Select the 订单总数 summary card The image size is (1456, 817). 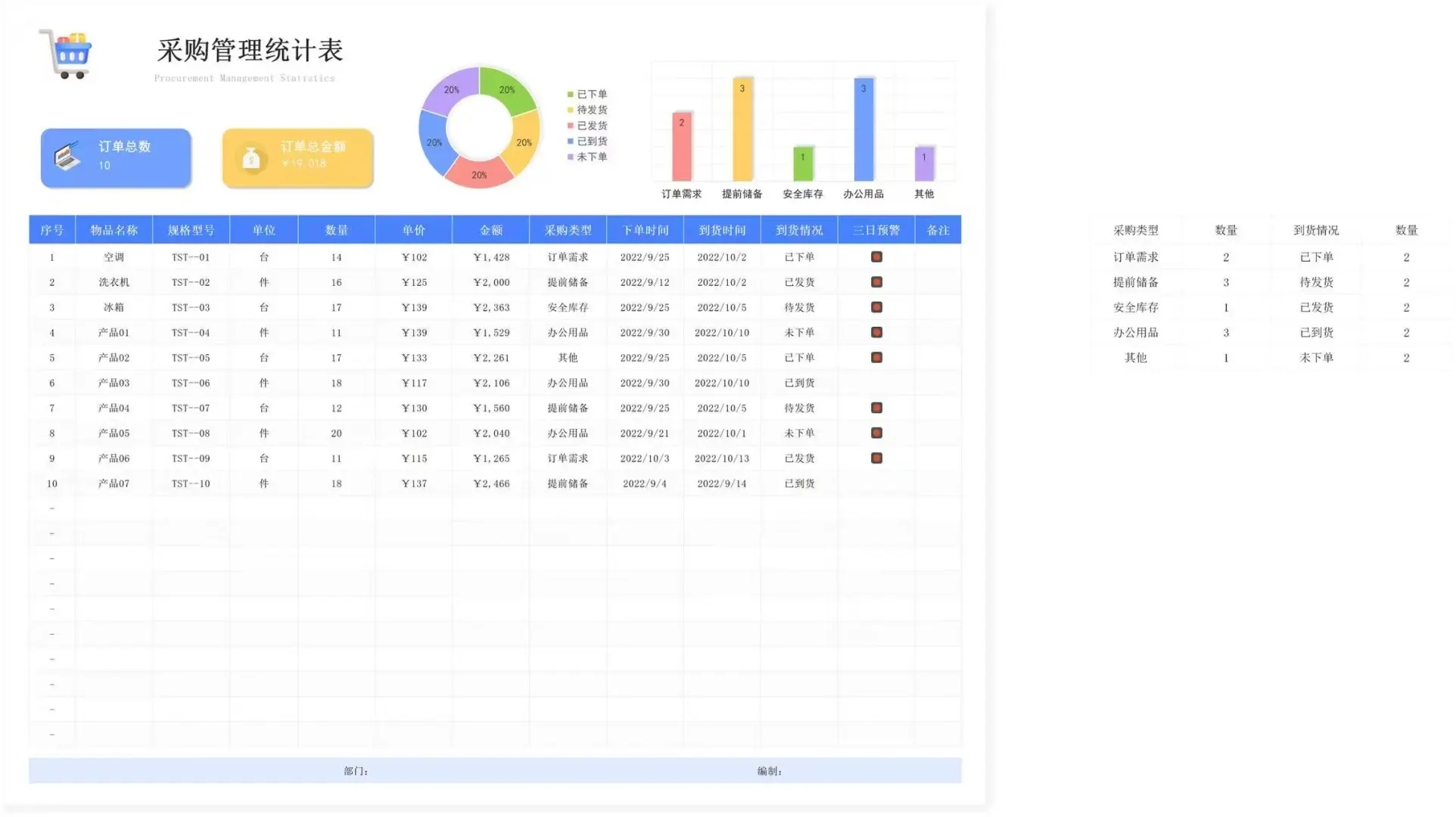[x=116, y=157]
